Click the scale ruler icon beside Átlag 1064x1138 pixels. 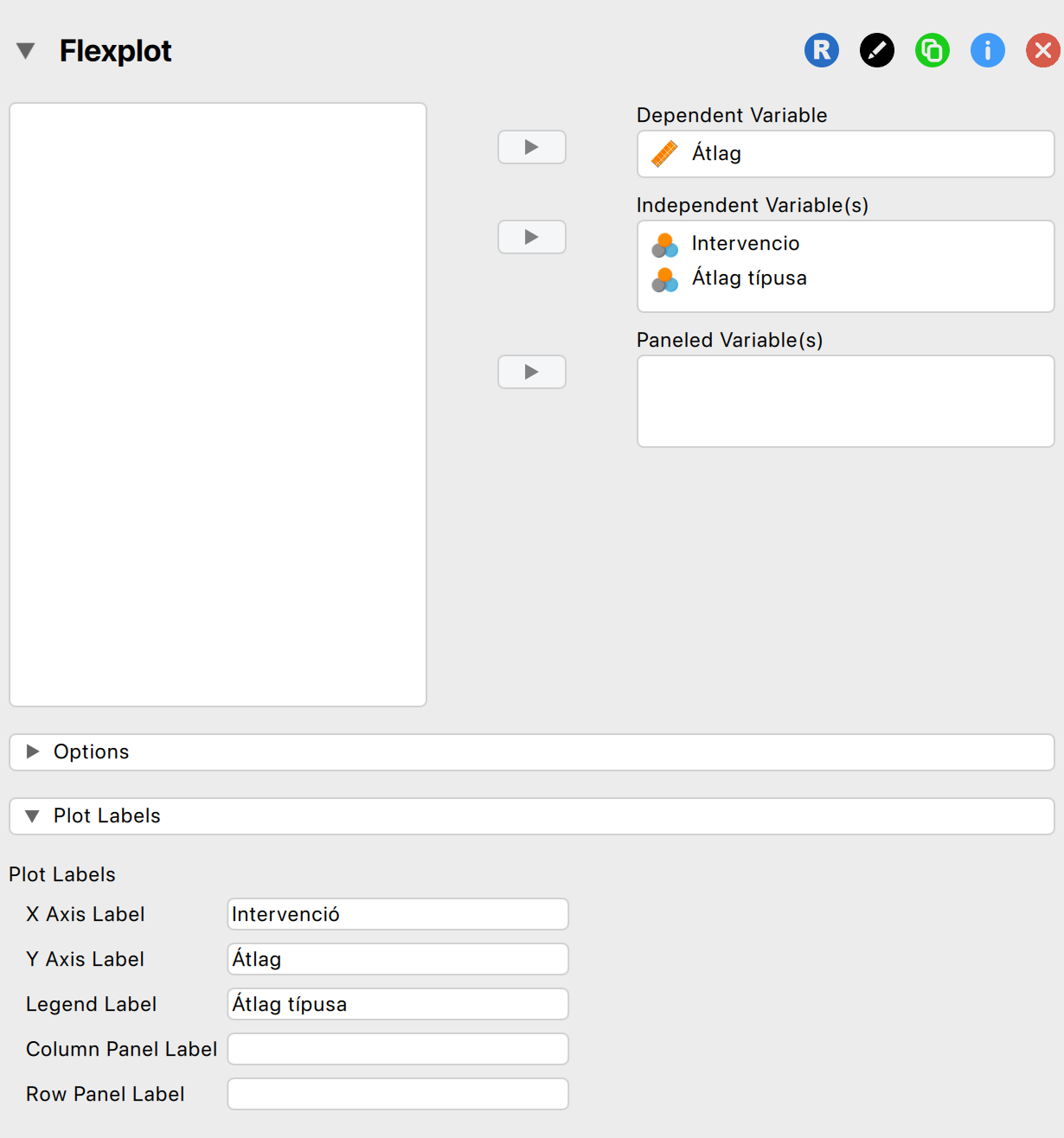tap(664, 154)
